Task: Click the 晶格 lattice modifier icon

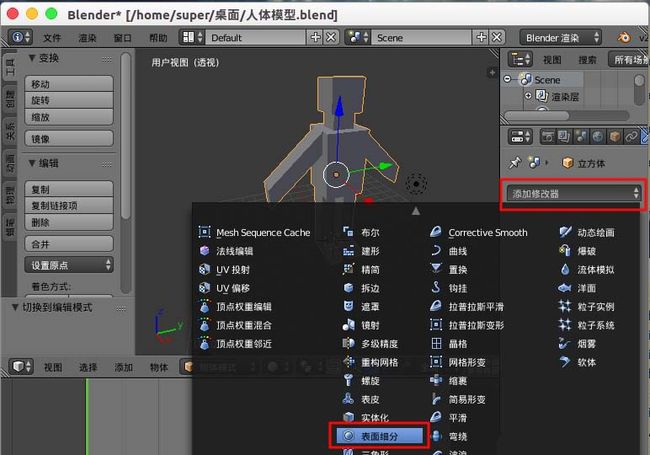Action: point(436,344)
